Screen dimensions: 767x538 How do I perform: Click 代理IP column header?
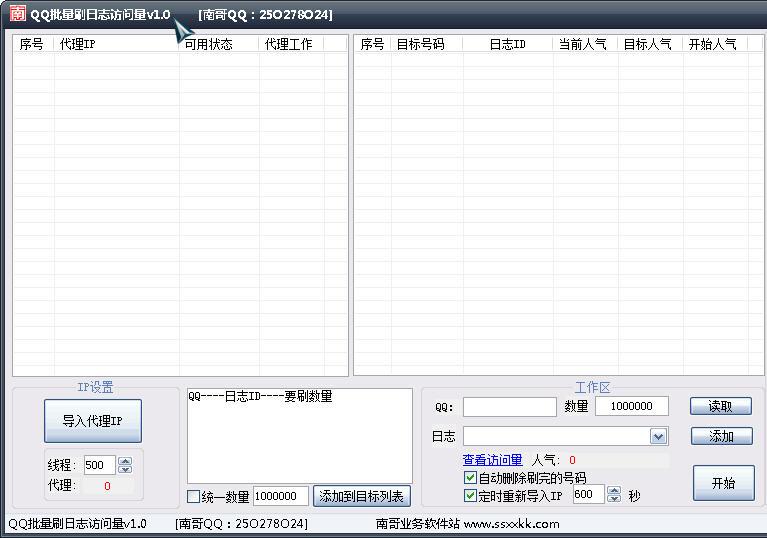point(116,44)
